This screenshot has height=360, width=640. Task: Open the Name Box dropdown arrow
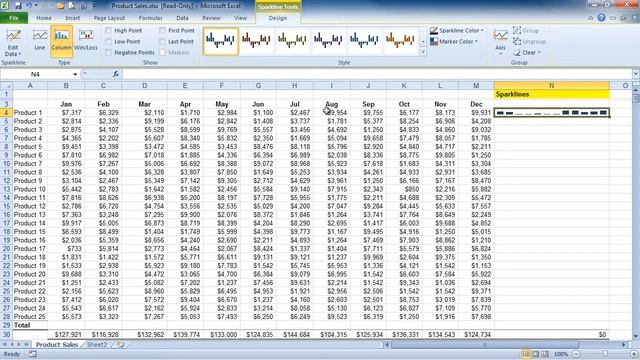tap(75, 74)
